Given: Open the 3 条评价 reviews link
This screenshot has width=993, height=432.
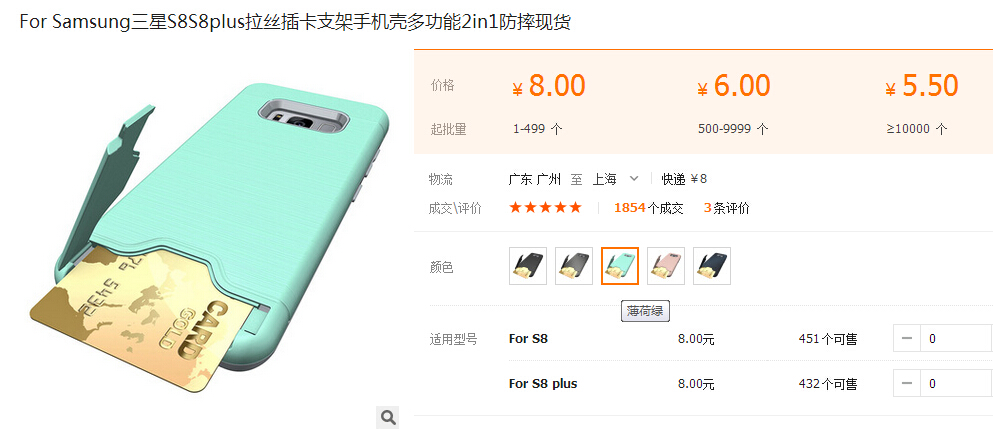Looking at the screenshot, I should coord(726,208).
